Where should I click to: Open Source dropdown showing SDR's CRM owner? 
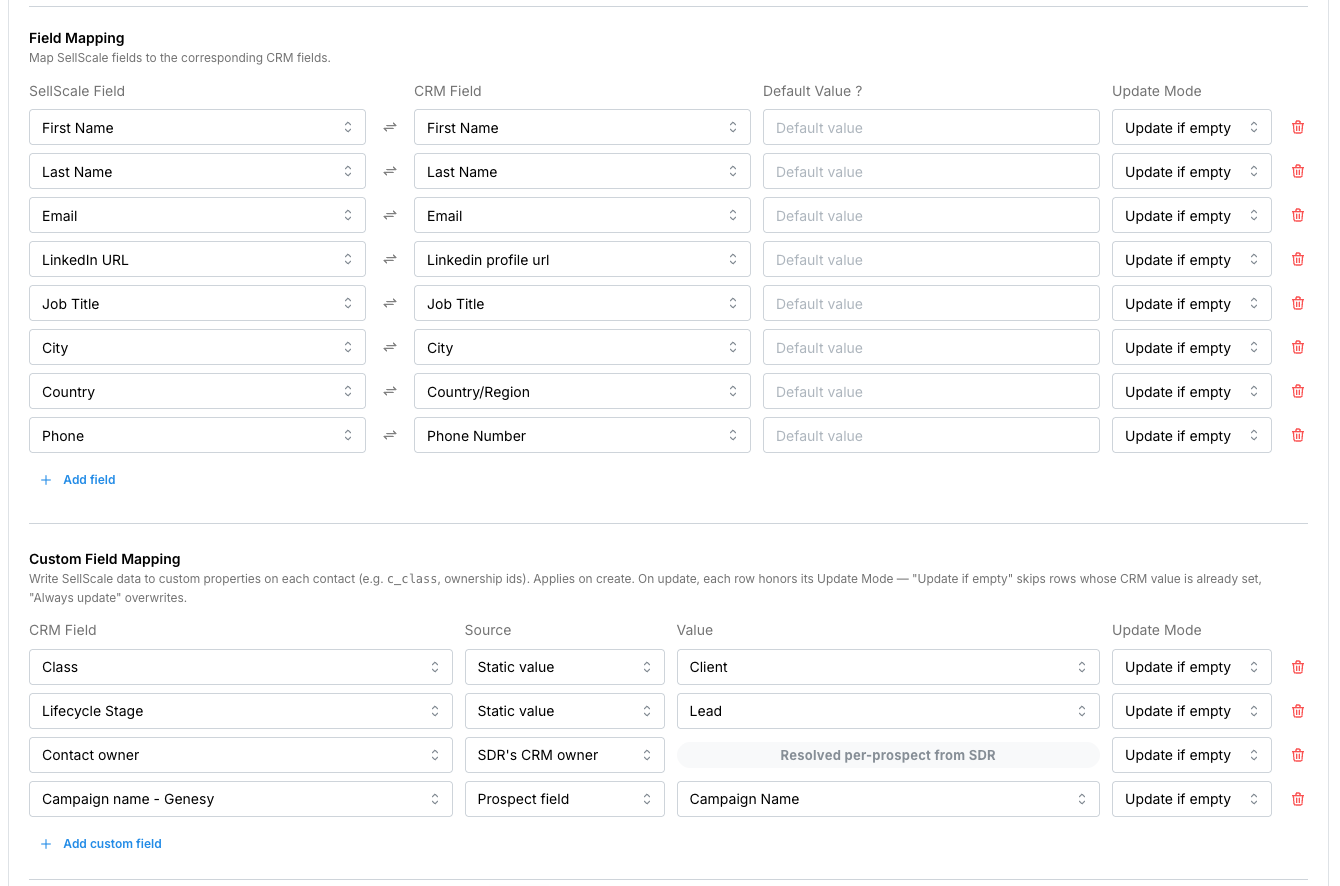pyautogui.click(x=565, y=755)
